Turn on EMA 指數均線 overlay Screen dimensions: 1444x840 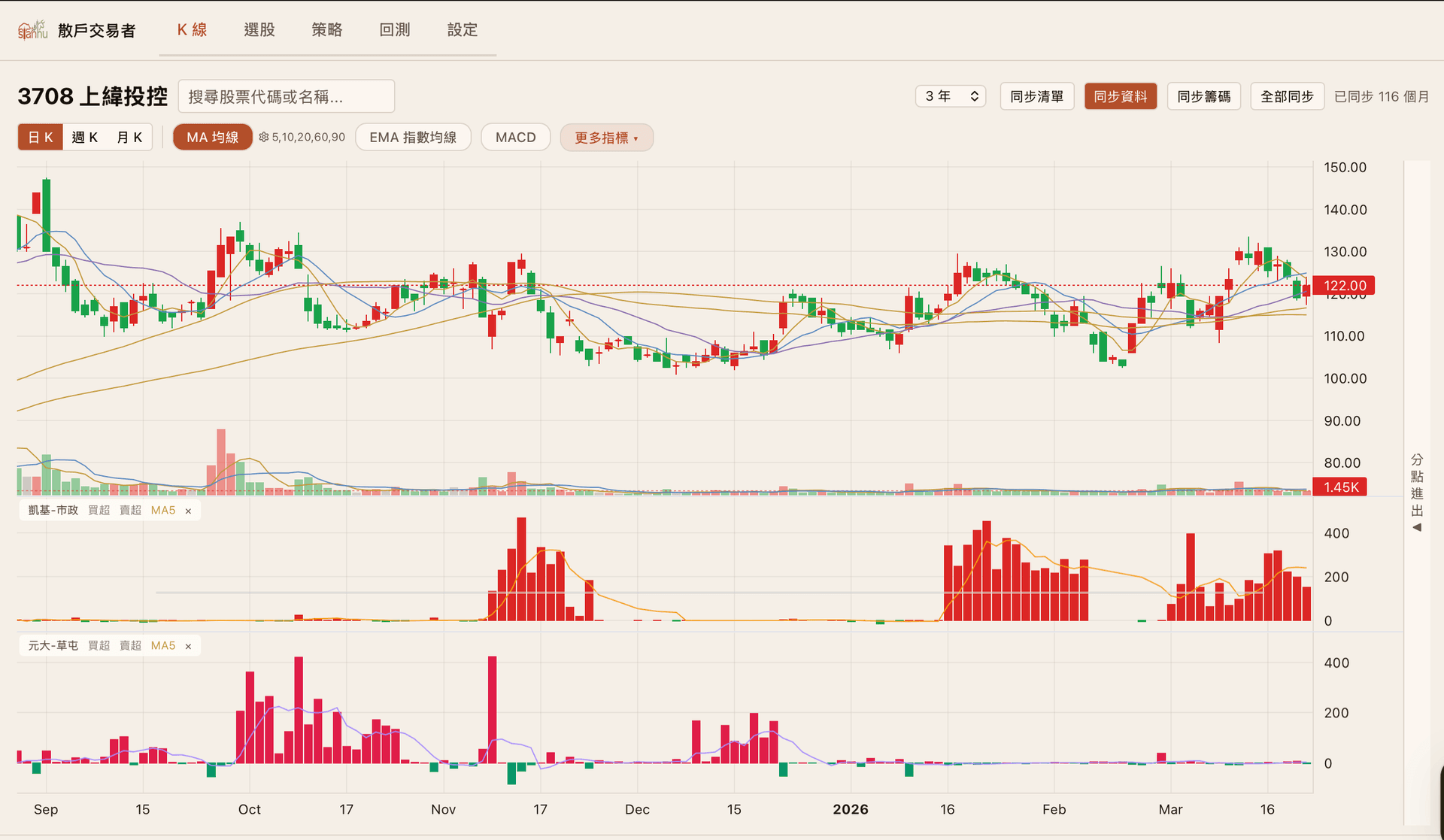[412, 138]
